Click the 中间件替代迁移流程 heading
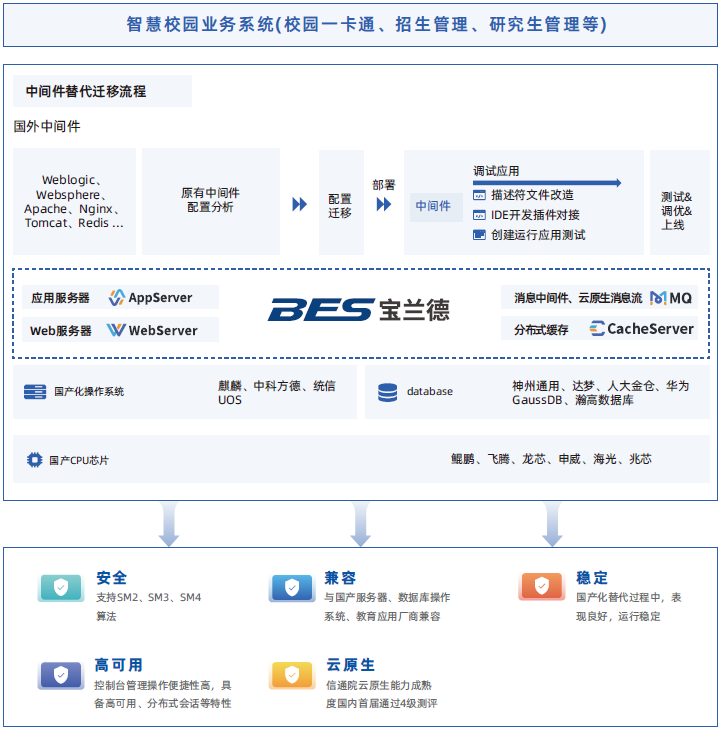 86,91
